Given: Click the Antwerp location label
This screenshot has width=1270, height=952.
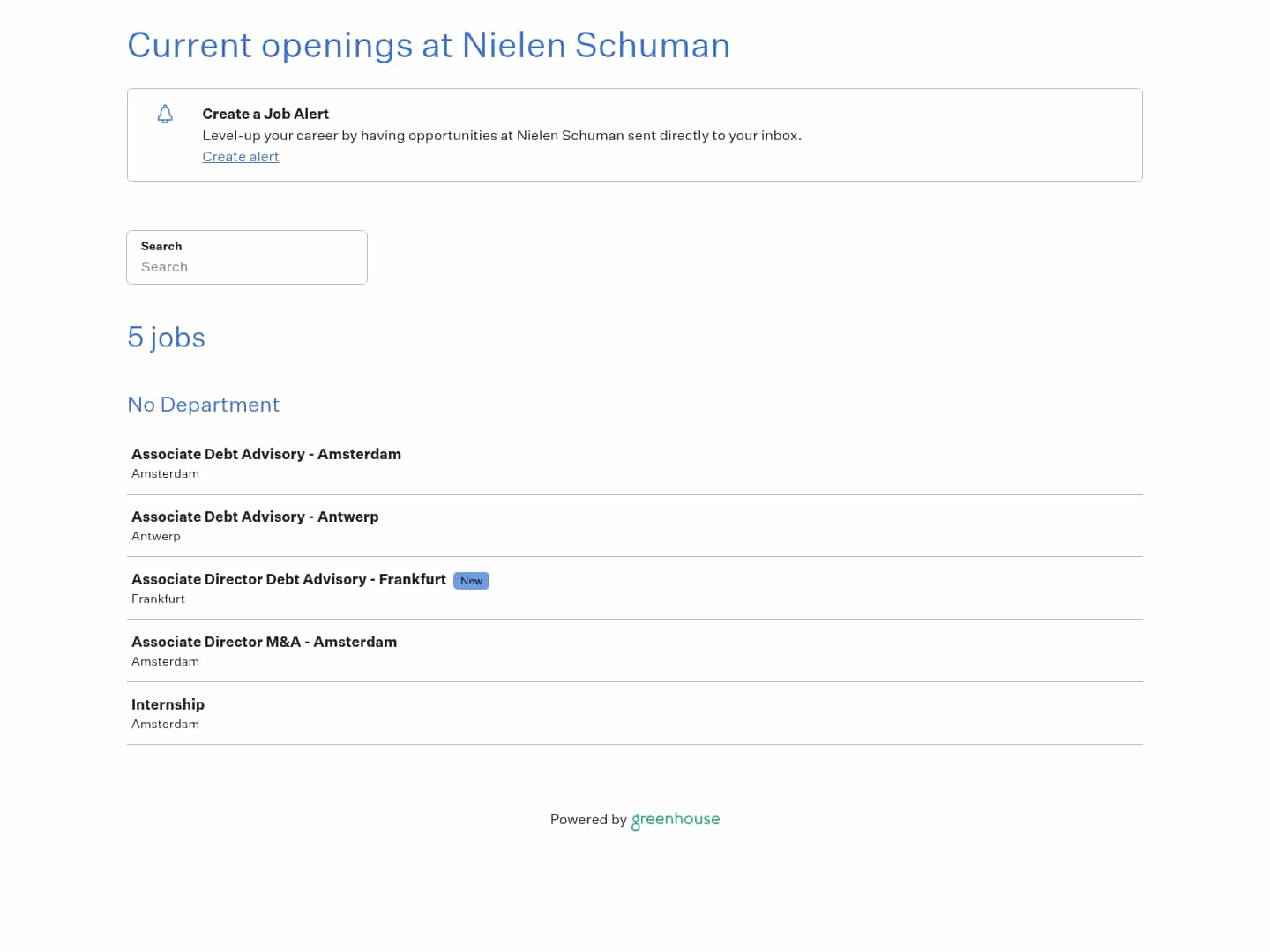Looking at the screenshot, I should coord(156,536).
